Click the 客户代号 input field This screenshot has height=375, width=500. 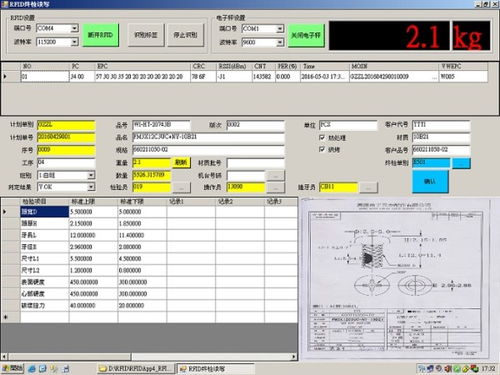tap(441, 125)
